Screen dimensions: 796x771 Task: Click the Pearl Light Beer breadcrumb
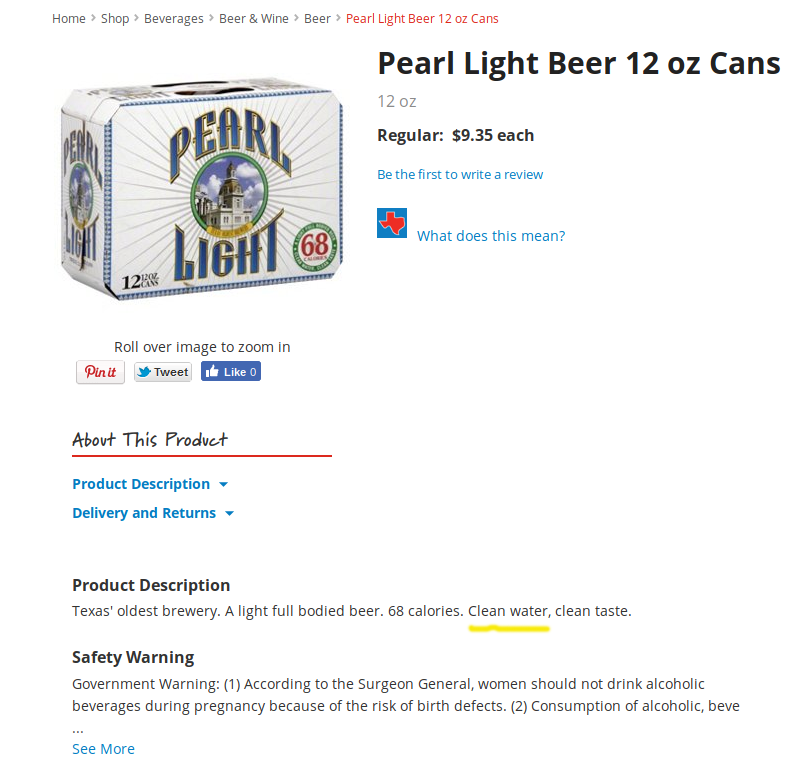click(422, 19)
